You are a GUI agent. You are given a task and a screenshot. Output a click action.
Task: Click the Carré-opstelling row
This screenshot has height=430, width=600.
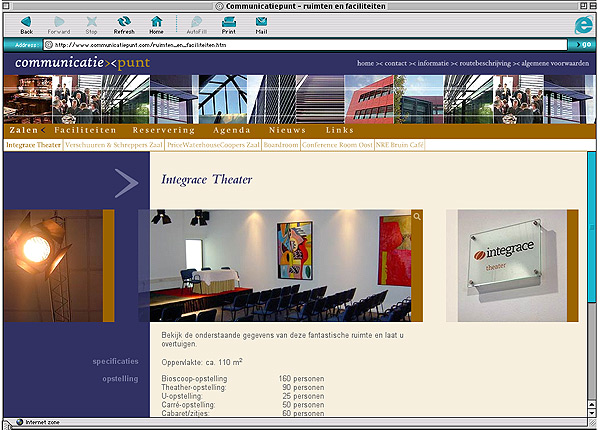tap(243, 405)
